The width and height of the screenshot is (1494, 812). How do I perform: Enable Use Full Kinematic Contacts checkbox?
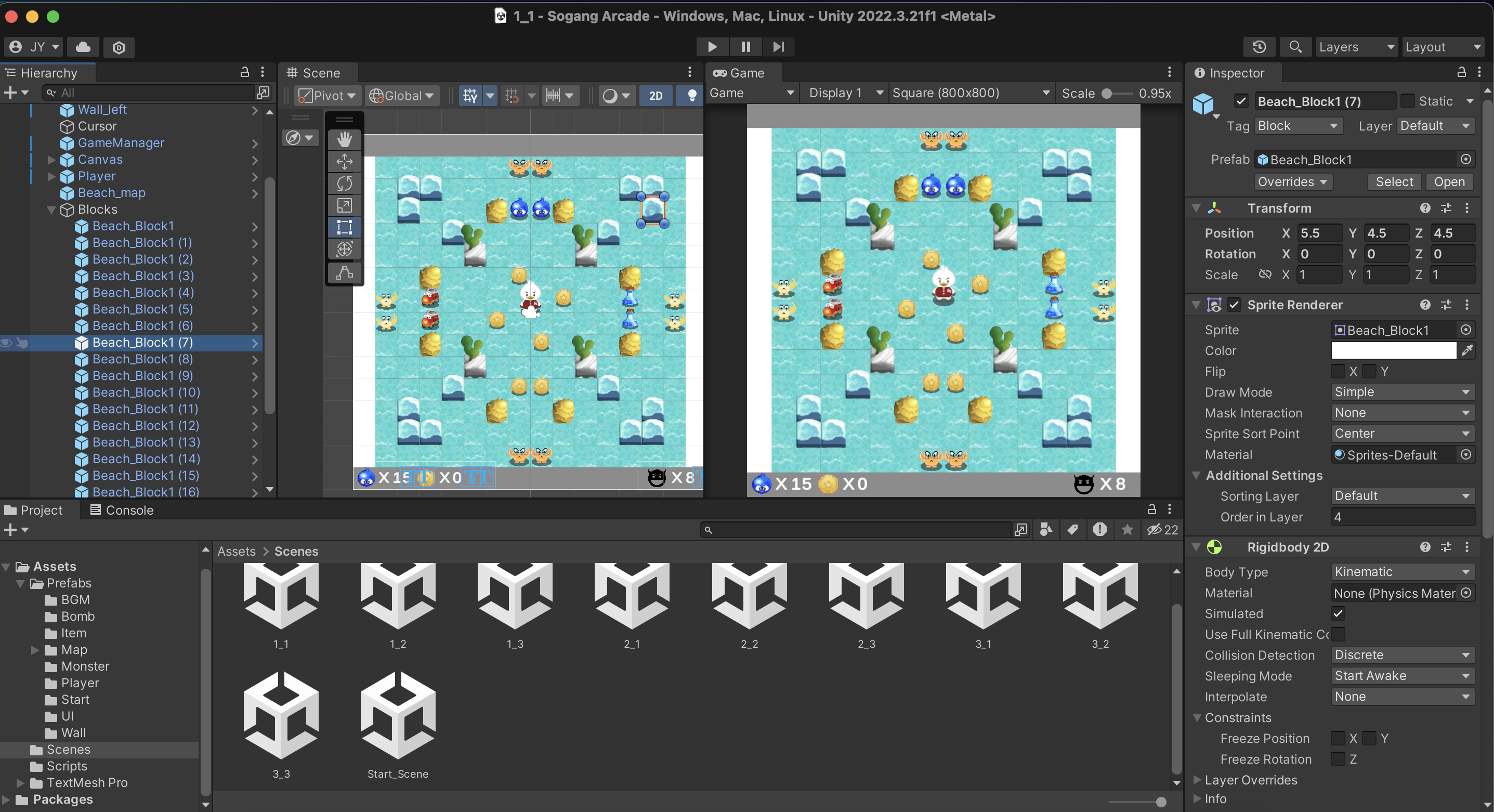tap(1338, 635)
